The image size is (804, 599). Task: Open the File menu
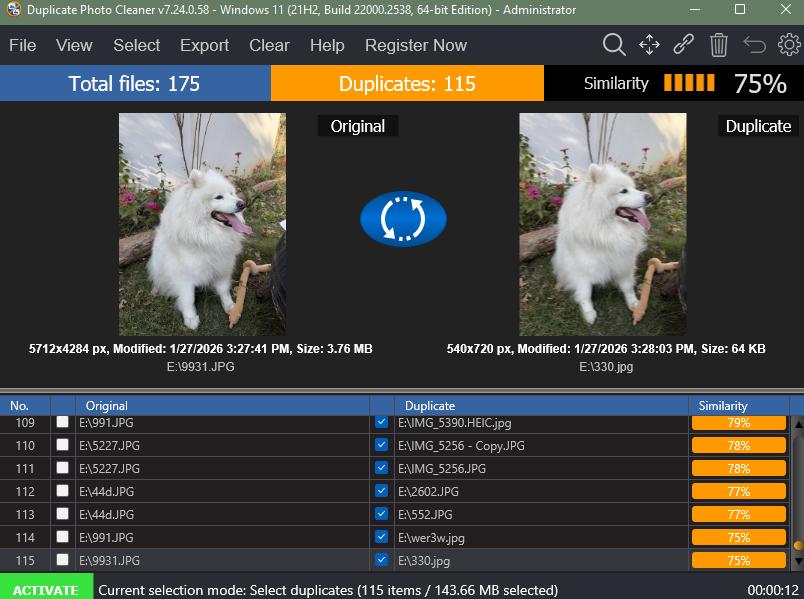tap(23, 45)
